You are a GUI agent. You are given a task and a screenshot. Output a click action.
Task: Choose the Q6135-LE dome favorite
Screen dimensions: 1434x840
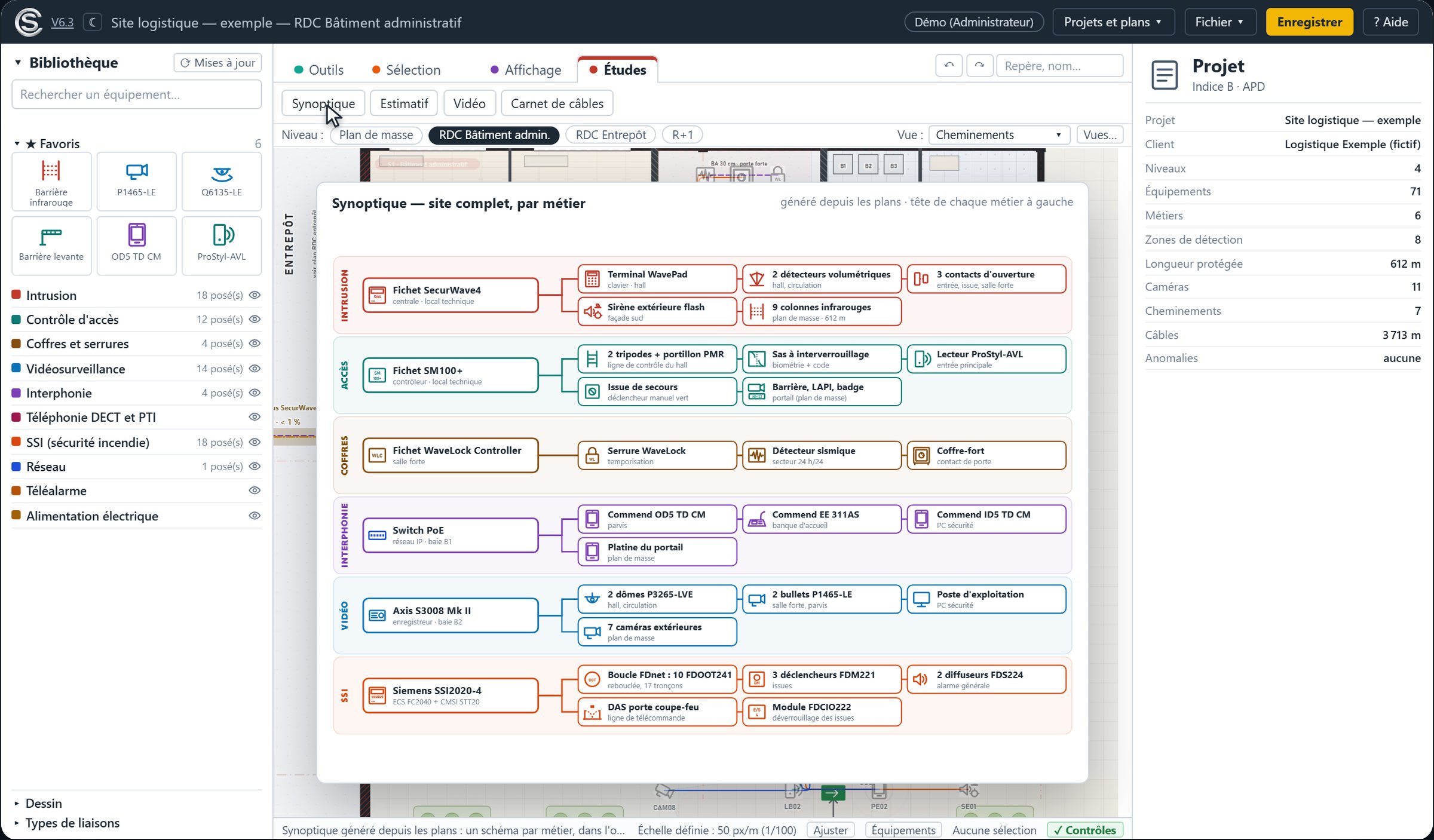click(221, 181)
